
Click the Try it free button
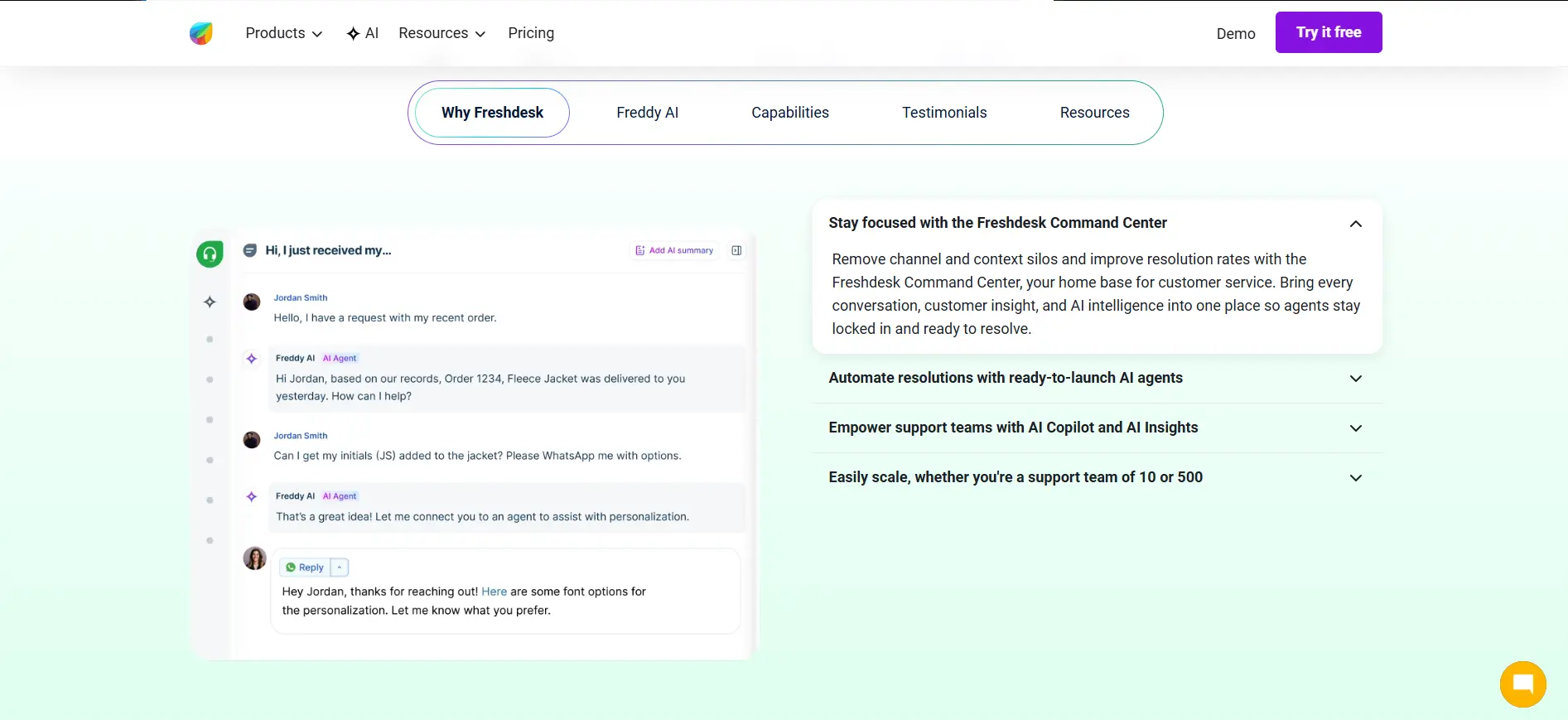pyautogui.click(x=1329, y=32)
